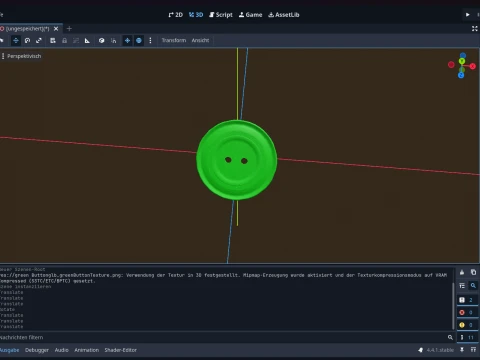The height and width of the screenshot is (360, 480).
Task: Open the AssetLib workspace
Action: point(284,15)
